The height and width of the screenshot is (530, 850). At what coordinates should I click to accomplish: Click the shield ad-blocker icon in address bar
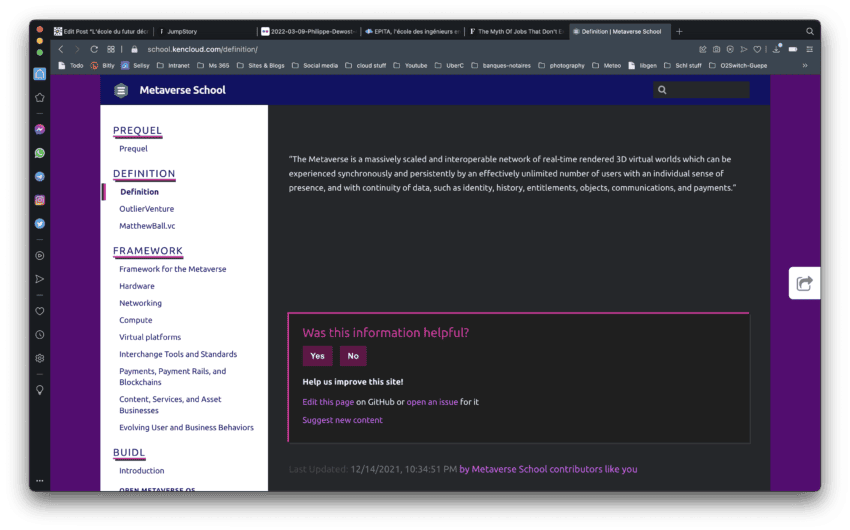tap(730, 49)
